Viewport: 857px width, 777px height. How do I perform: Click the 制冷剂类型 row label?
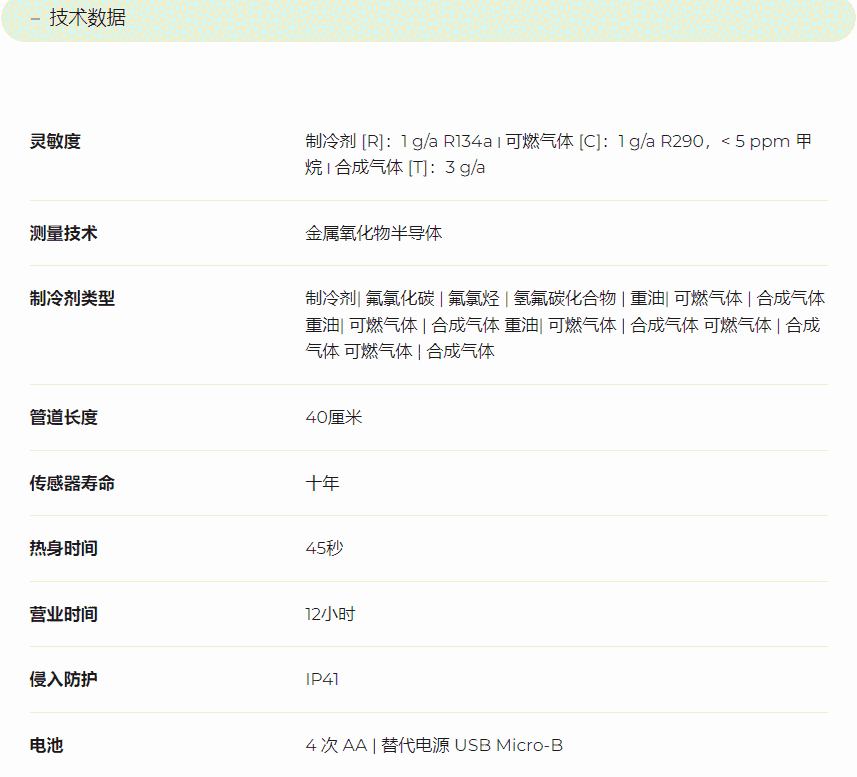pos(72,298)
